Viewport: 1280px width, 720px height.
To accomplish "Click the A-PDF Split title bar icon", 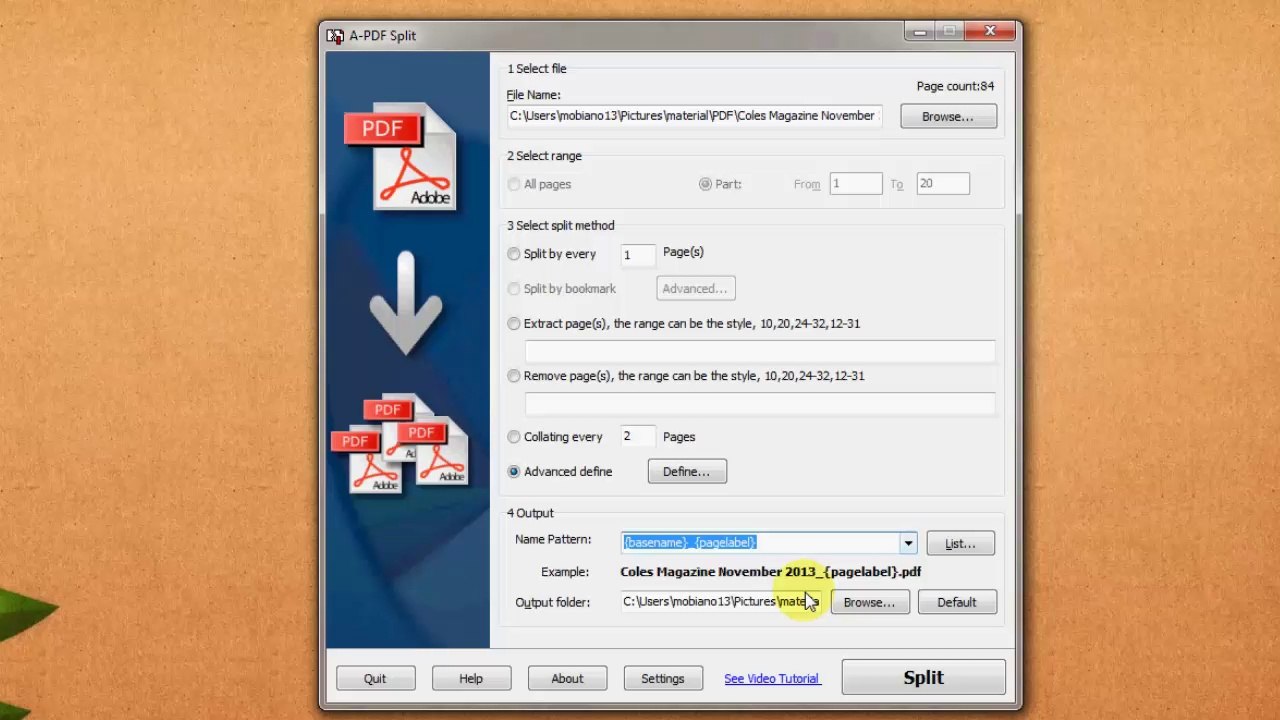I will pyautogui.click(x=335, y=36).
